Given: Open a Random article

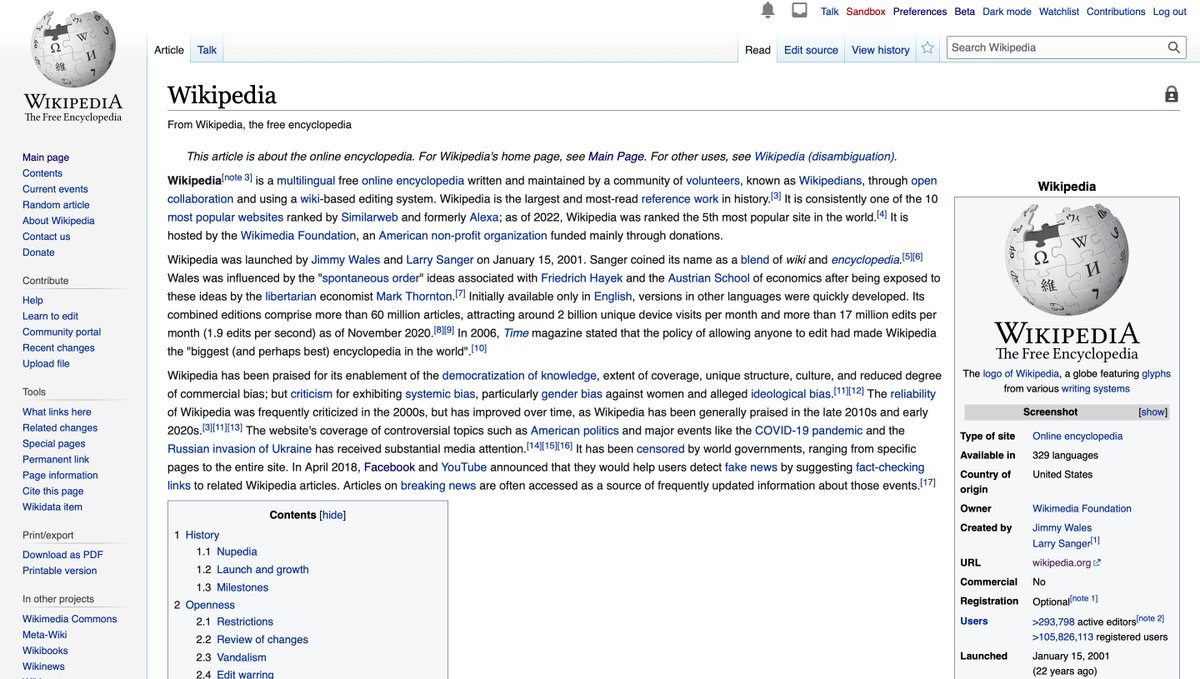Looking at the screenshot, I should (56, 204).
